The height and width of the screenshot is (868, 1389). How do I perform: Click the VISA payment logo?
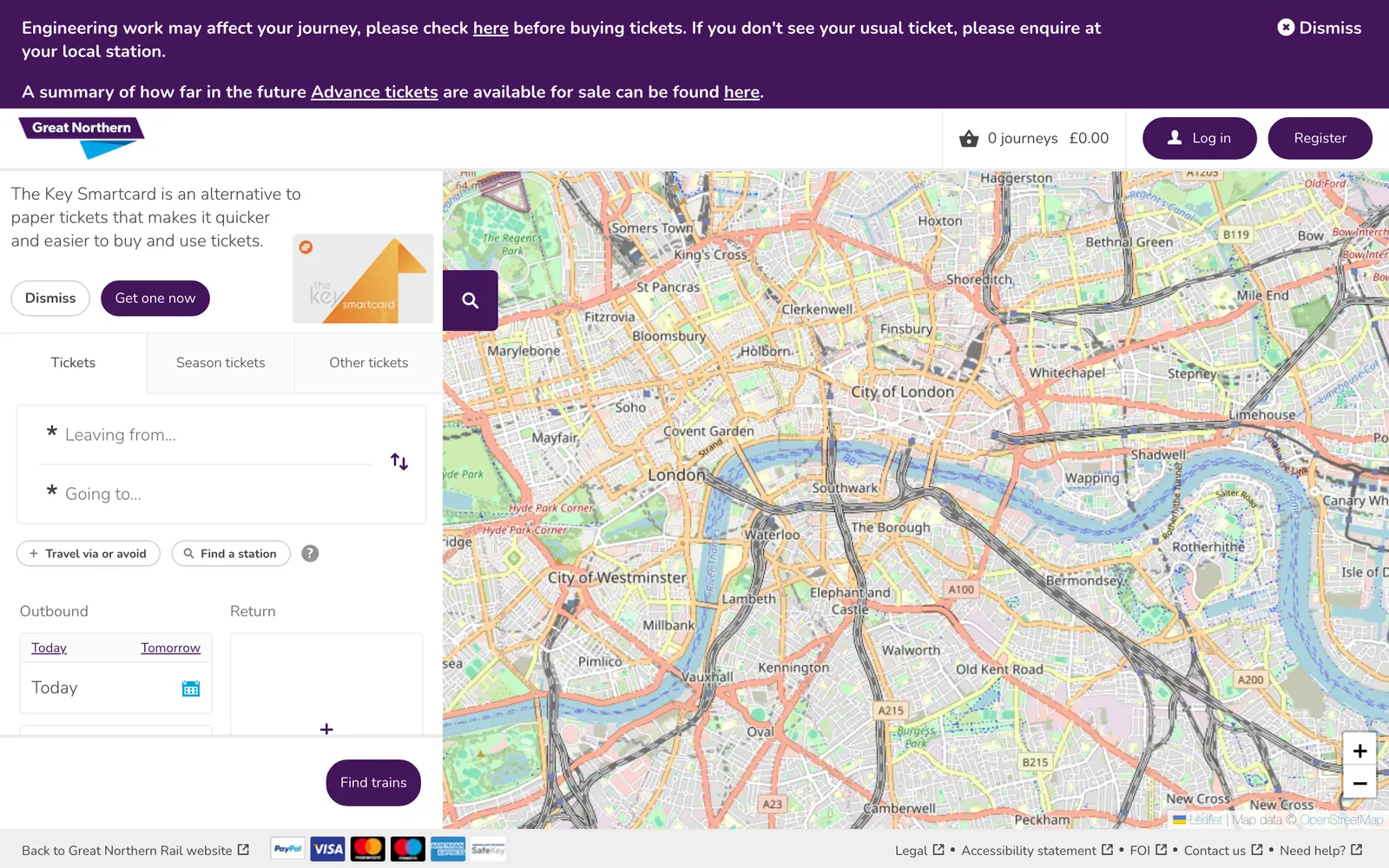click(x=328, y=849)
